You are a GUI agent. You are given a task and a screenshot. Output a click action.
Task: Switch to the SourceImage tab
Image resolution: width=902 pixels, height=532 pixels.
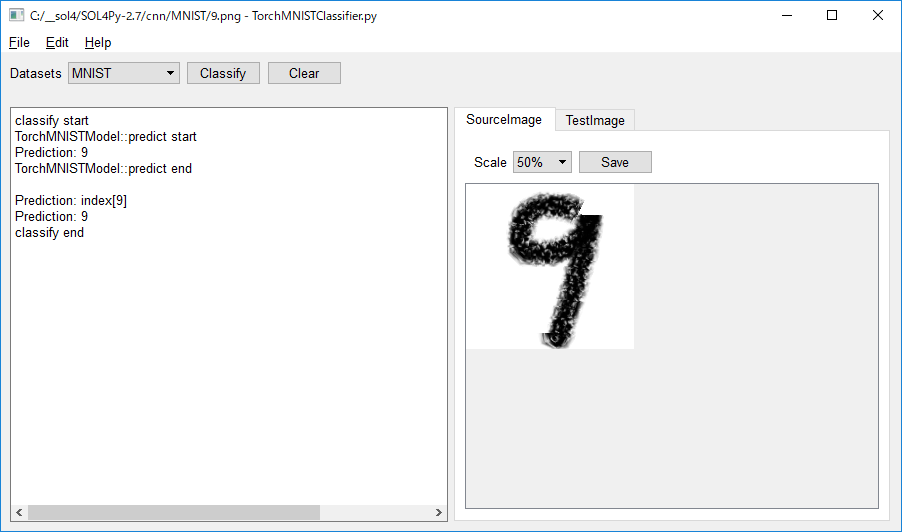click(504, 120)
